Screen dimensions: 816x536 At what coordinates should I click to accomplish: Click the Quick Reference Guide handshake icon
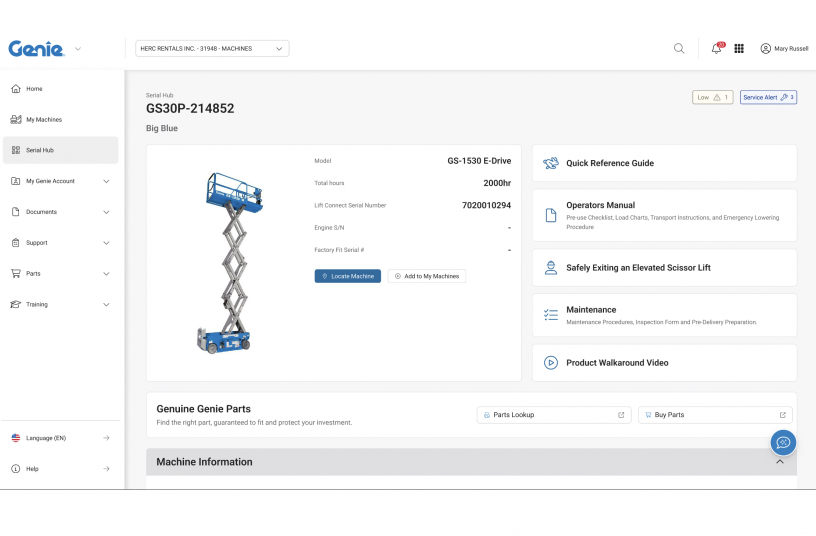tap(550, 163)
